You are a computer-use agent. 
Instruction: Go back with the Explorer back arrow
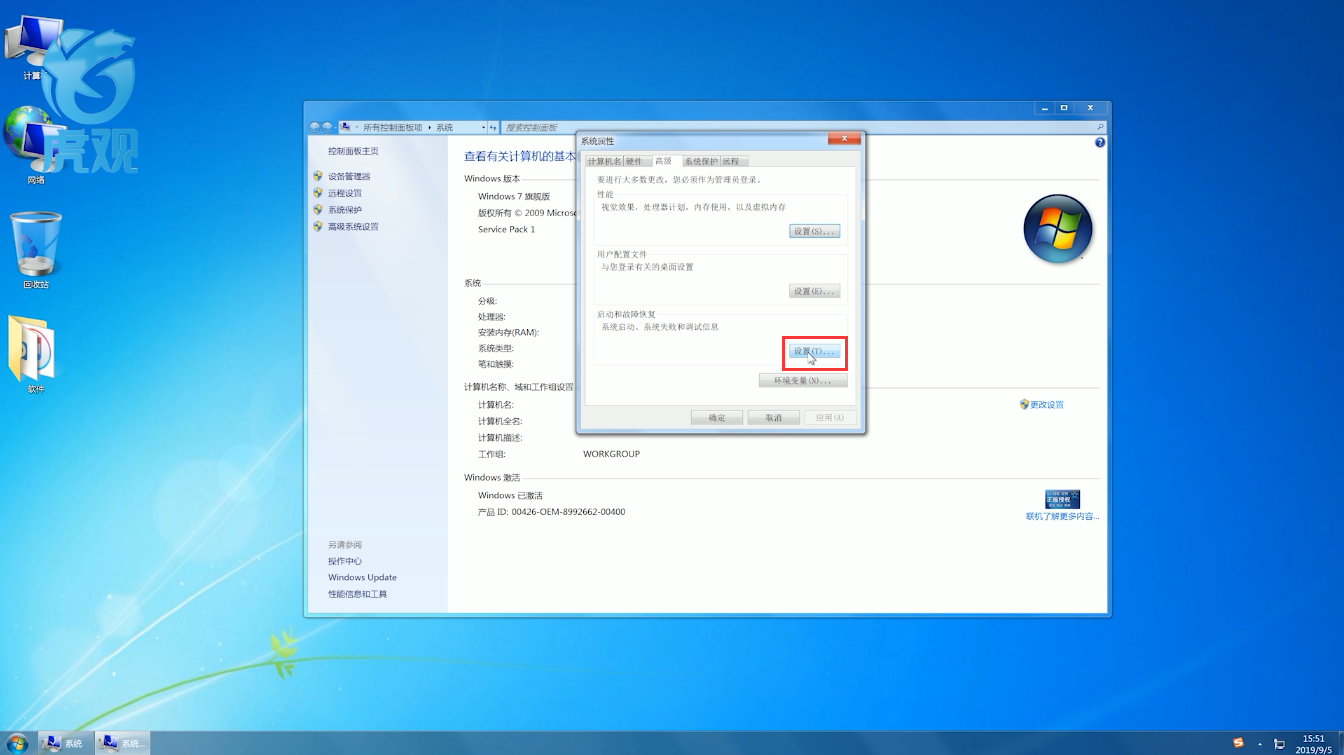point(315,127)
